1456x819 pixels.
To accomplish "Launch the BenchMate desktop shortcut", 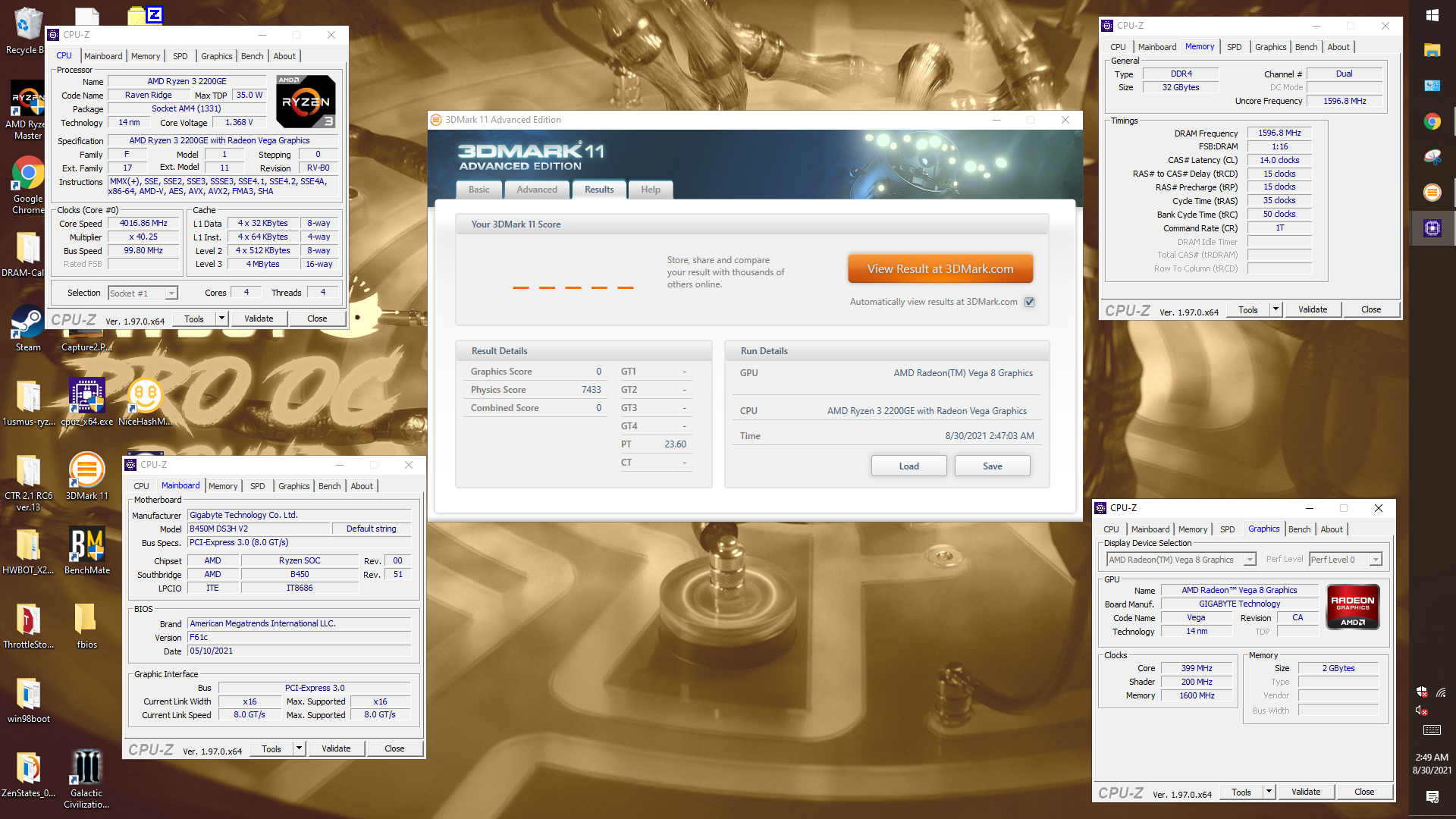I will (x=86, y=551).
